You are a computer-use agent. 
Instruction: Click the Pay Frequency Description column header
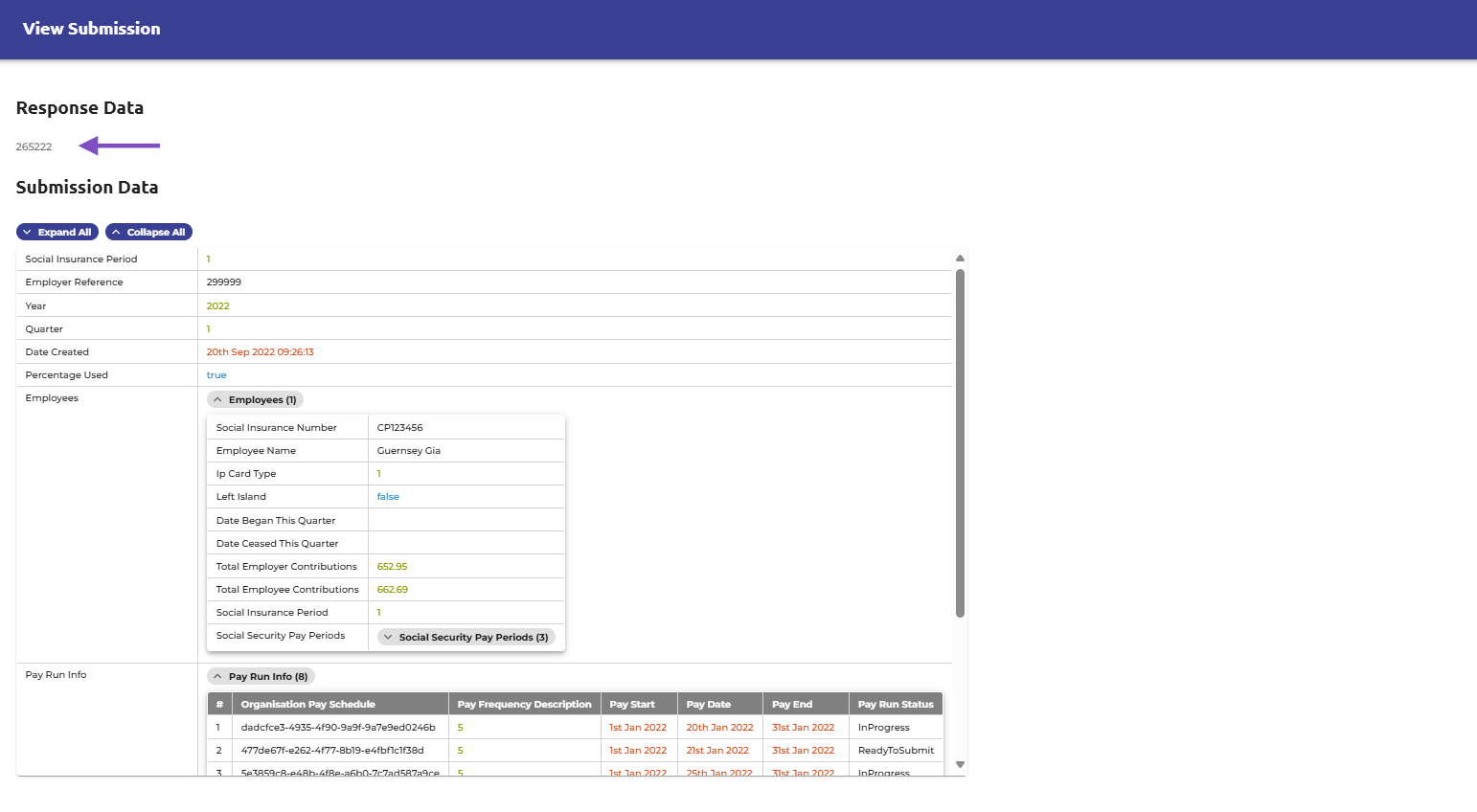[x=525, y=704]
